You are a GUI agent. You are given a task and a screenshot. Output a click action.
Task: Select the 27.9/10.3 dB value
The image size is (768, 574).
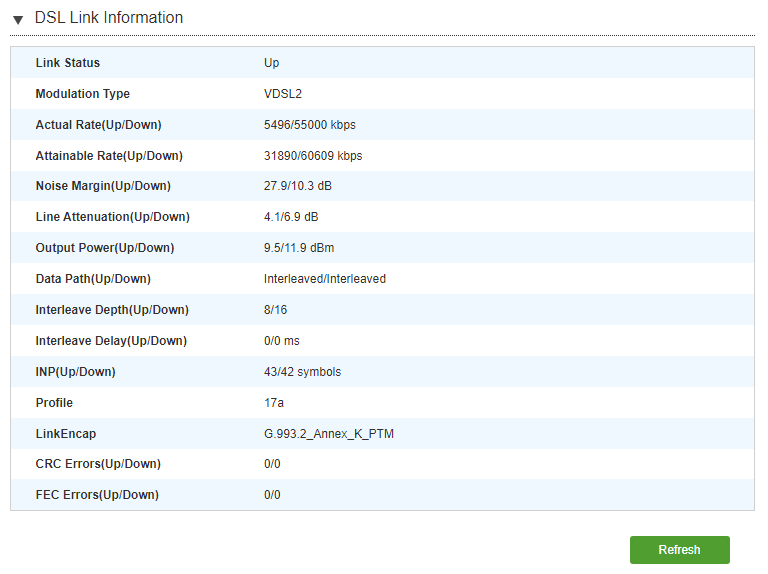coord(298,186)
